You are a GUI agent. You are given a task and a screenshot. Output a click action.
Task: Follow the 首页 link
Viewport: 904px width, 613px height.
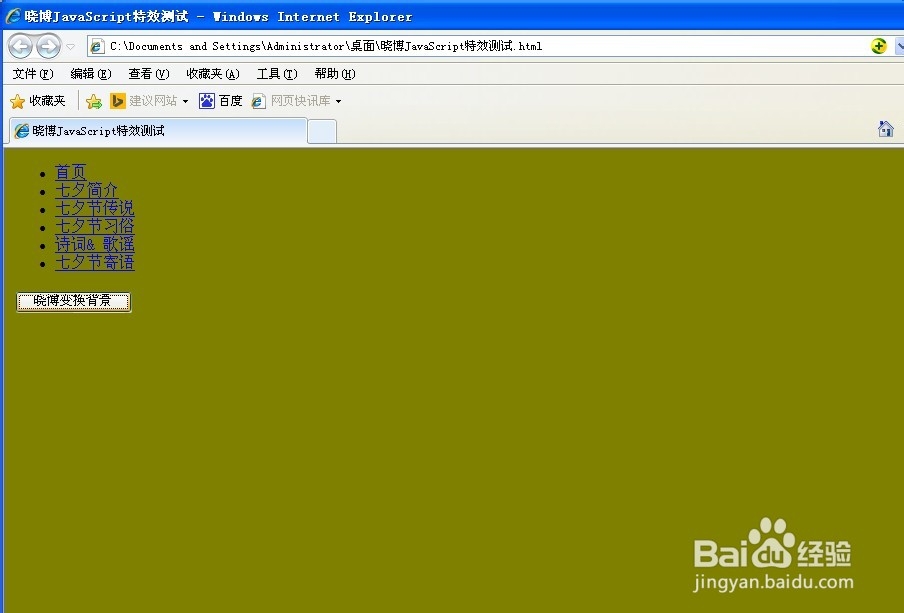click(69, 171)
